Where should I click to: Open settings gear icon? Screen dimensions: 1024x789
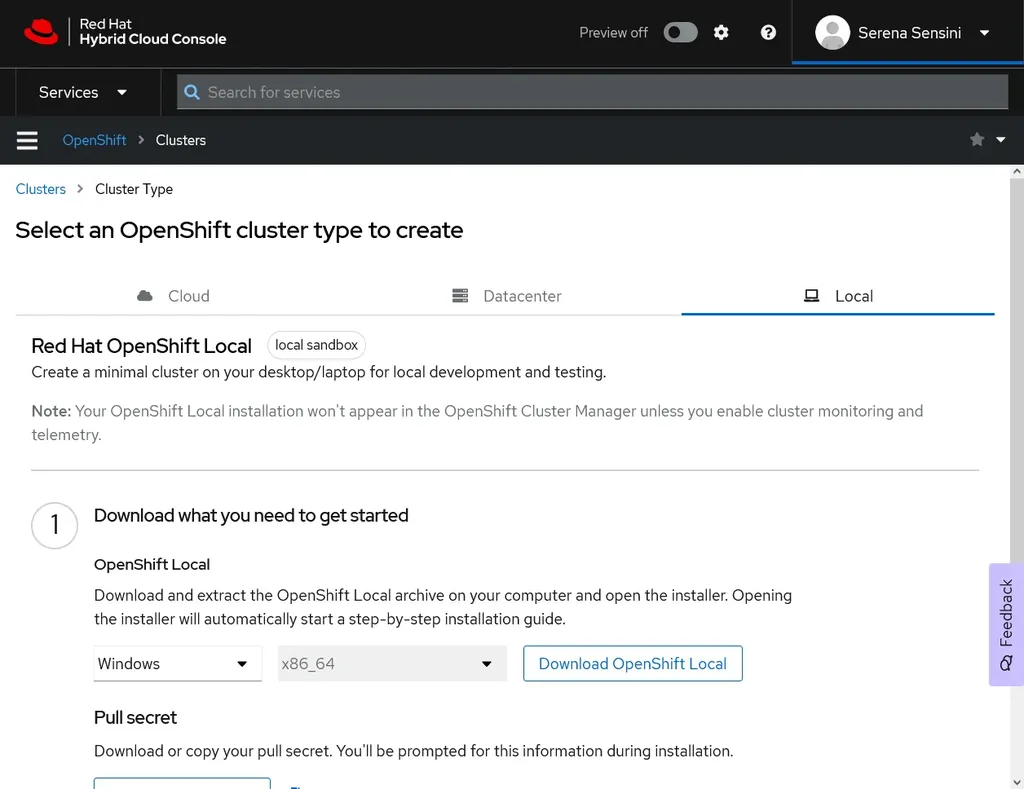pos(721,33)
